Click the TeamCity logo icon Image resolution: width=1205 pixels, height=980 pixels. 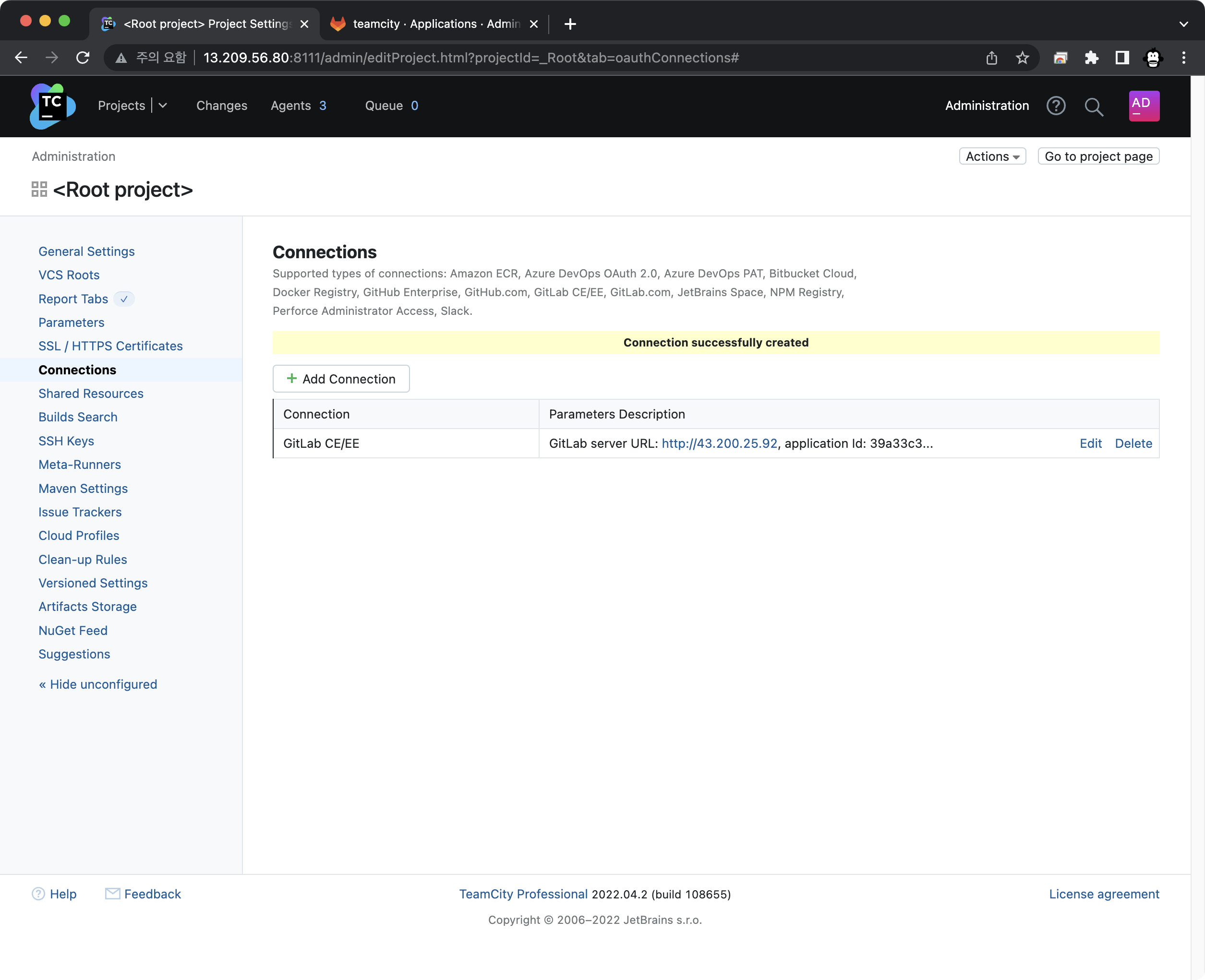tap(52, 106)
